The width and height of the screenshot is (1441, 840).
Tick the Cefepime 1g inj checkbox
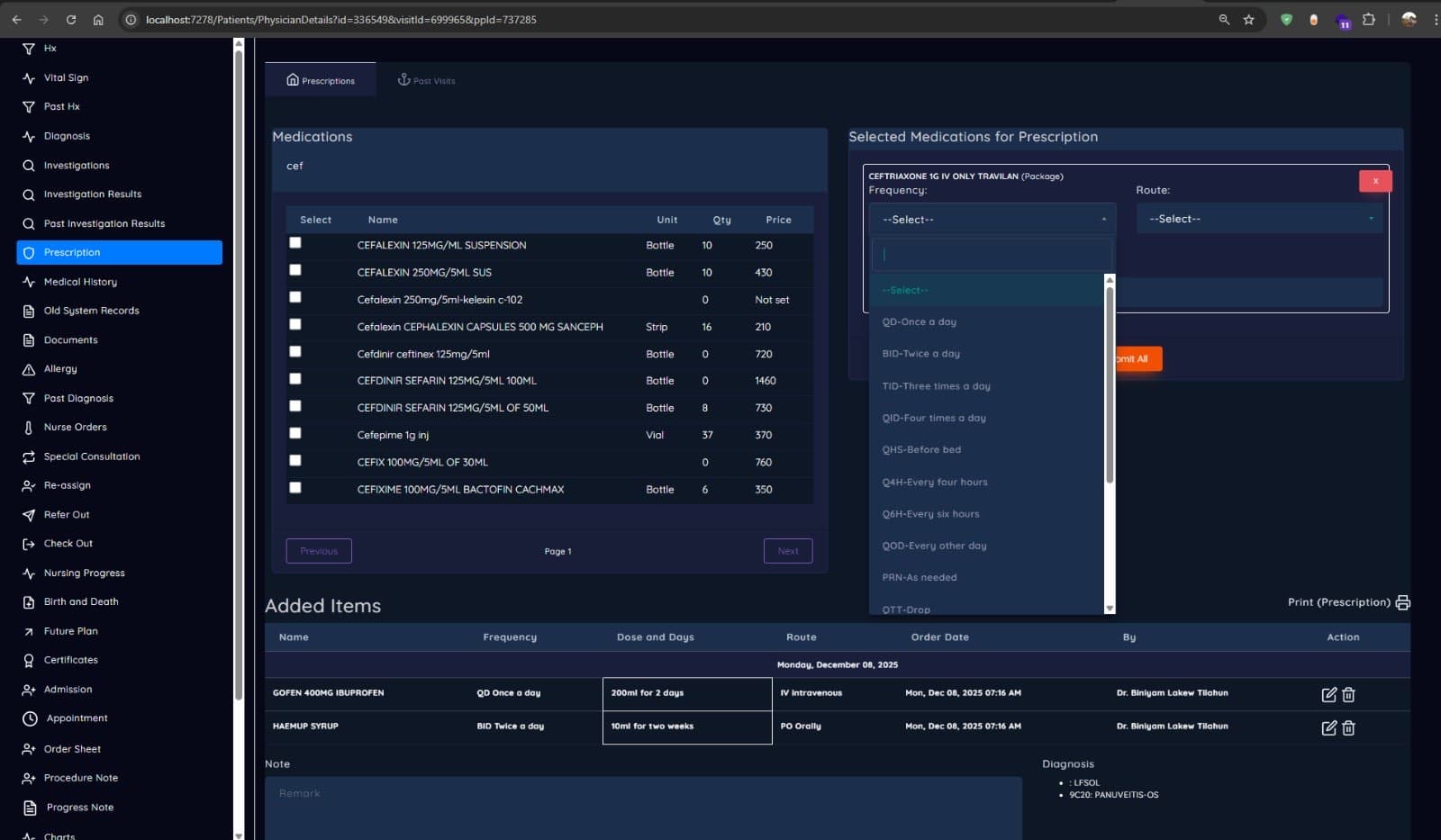[x=295, y=433]
